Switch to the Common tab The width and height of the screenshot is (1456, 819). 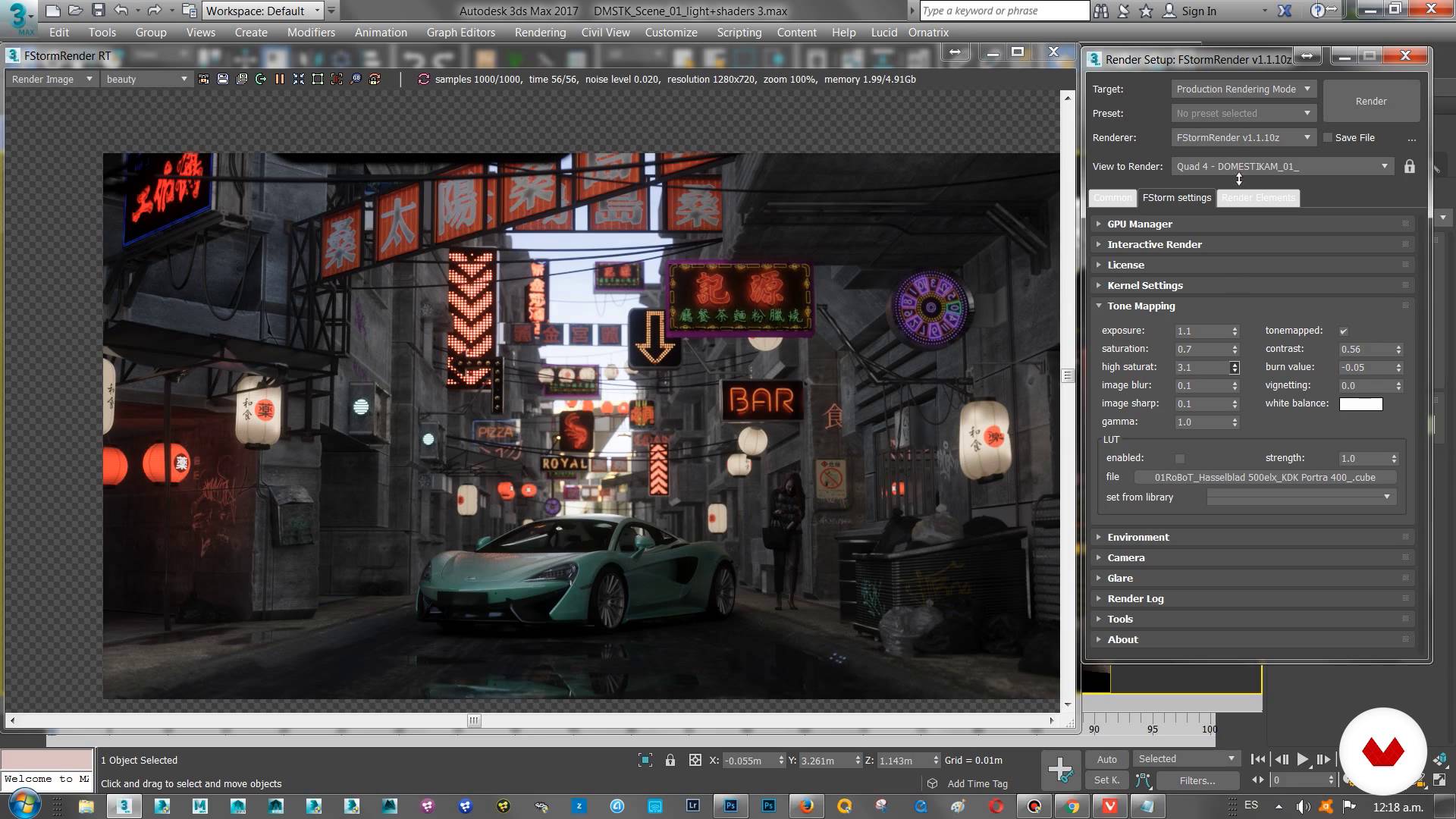coord(1112,198)
